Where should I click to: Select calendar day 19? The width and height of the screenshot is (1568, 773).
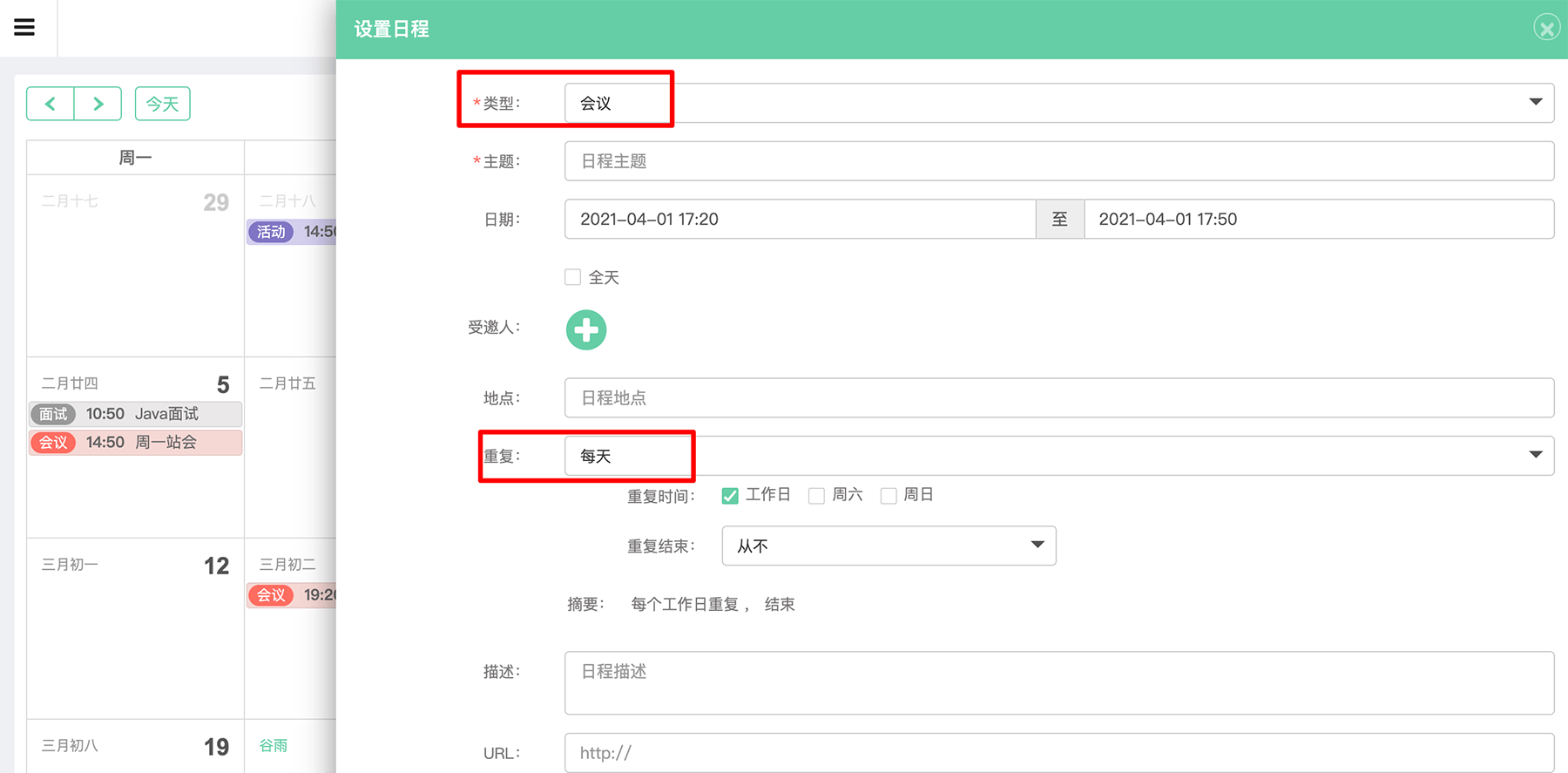[216, 747]
